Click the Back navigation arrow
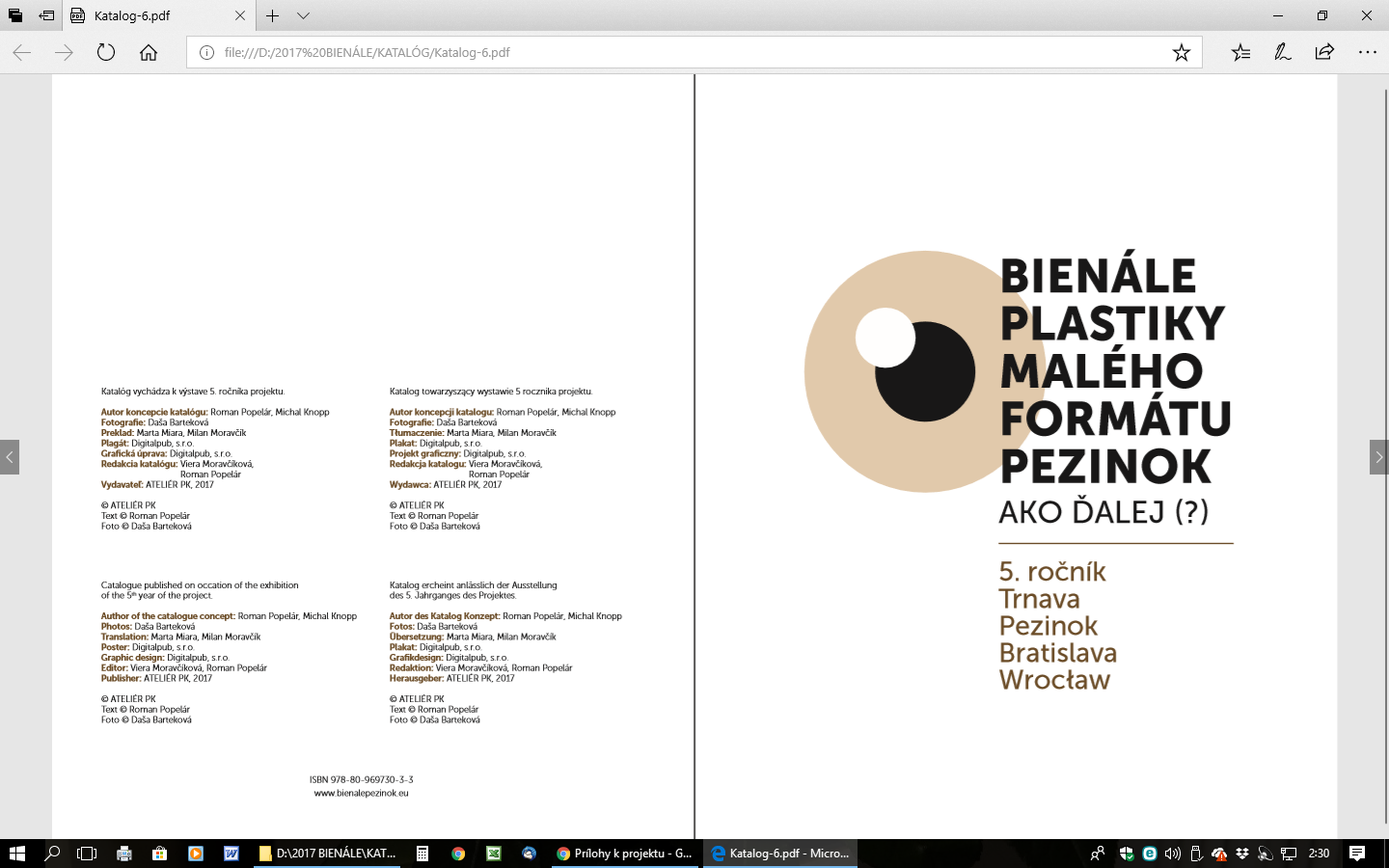The image size is (1389, 868). click(22, 53)
